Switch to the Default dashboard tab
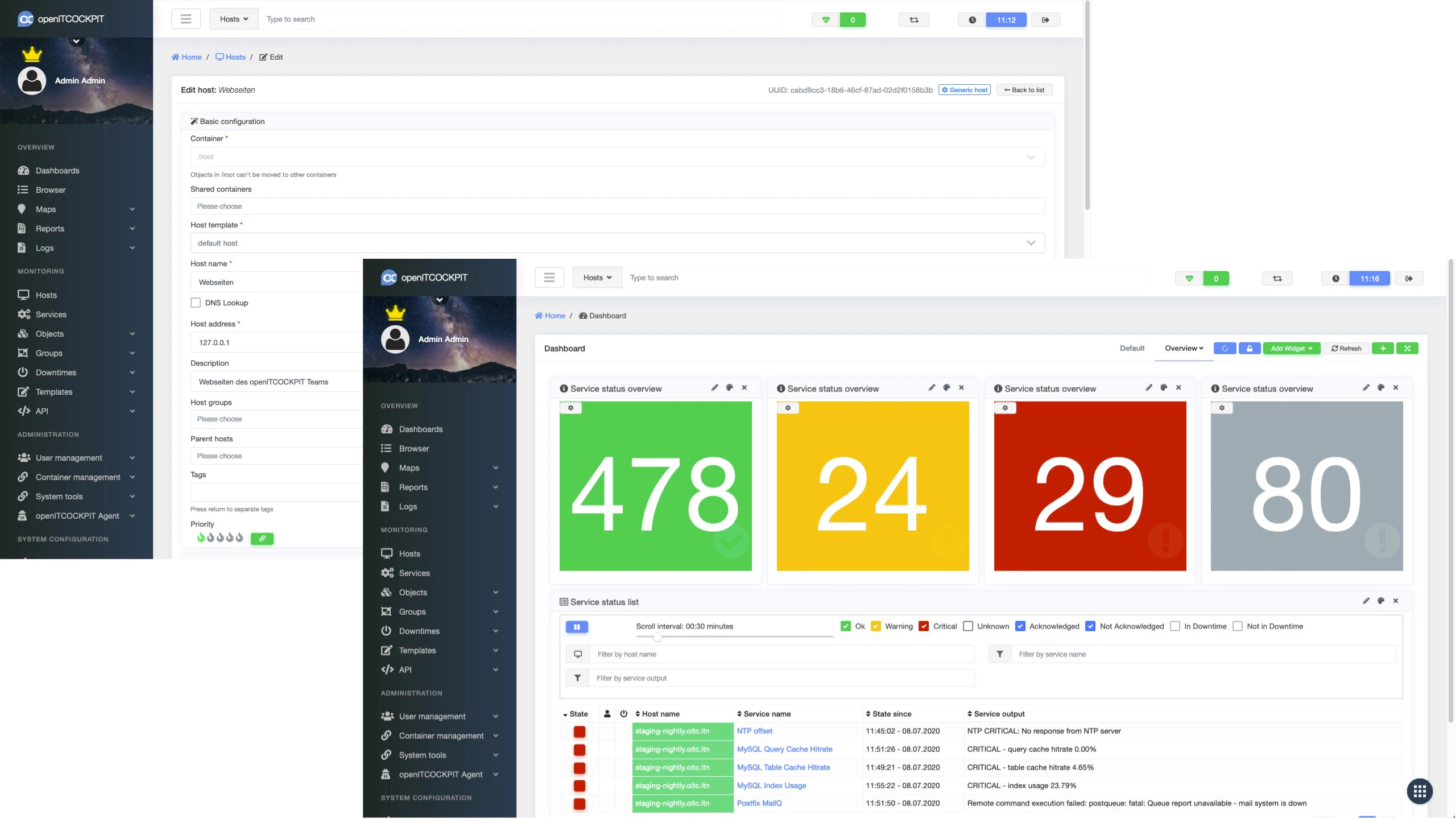The height and width of the screenshot is (819, 1456). 1132,349
